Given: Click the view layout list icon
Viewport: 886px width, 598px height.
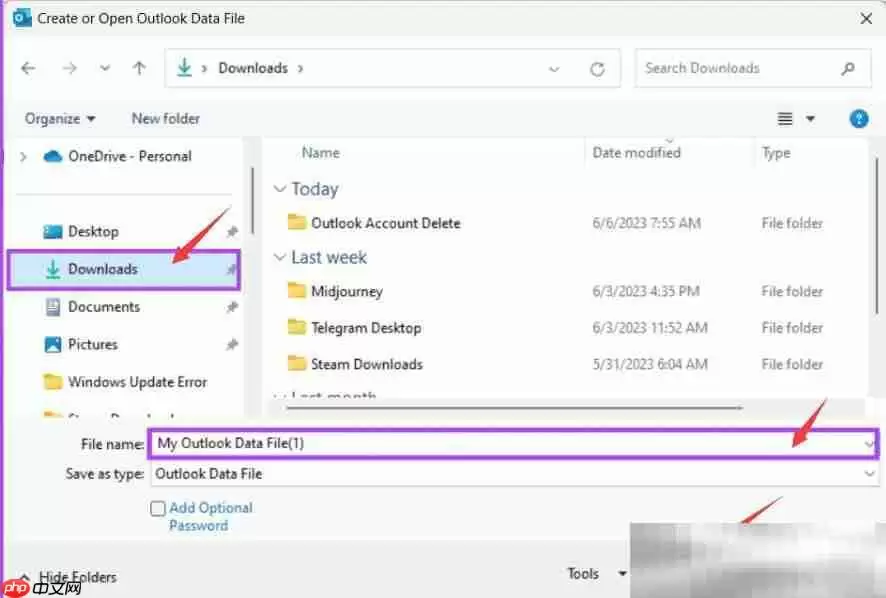Looking at the screenshot, I should point(786,118).
